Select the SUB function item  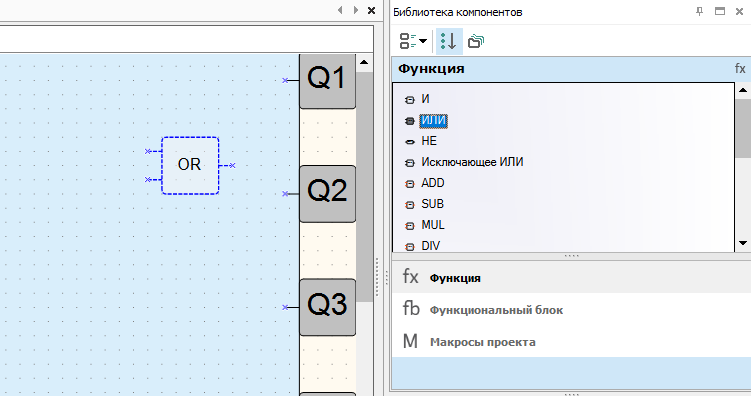pos(432,204)
